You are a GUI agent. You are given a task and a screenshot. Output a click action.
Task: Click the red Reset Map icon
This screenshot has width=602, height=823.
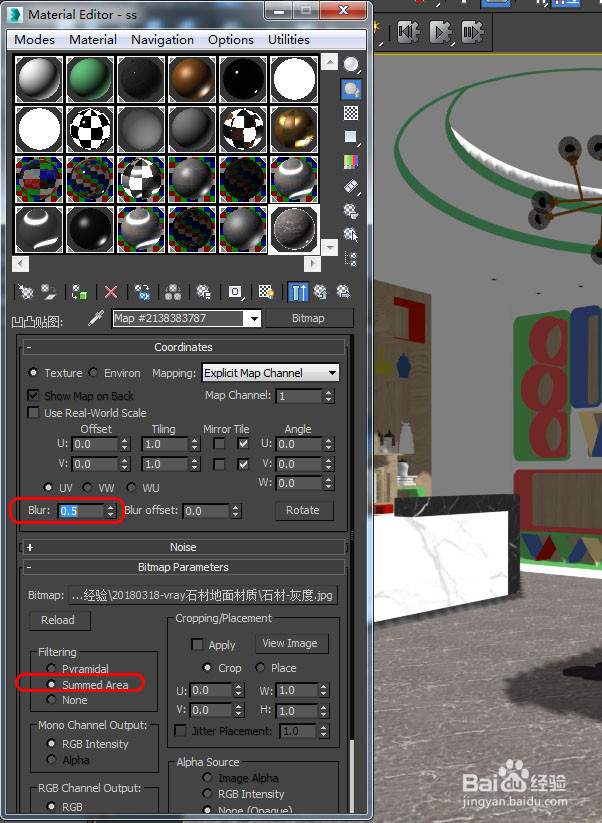[111, 292]
